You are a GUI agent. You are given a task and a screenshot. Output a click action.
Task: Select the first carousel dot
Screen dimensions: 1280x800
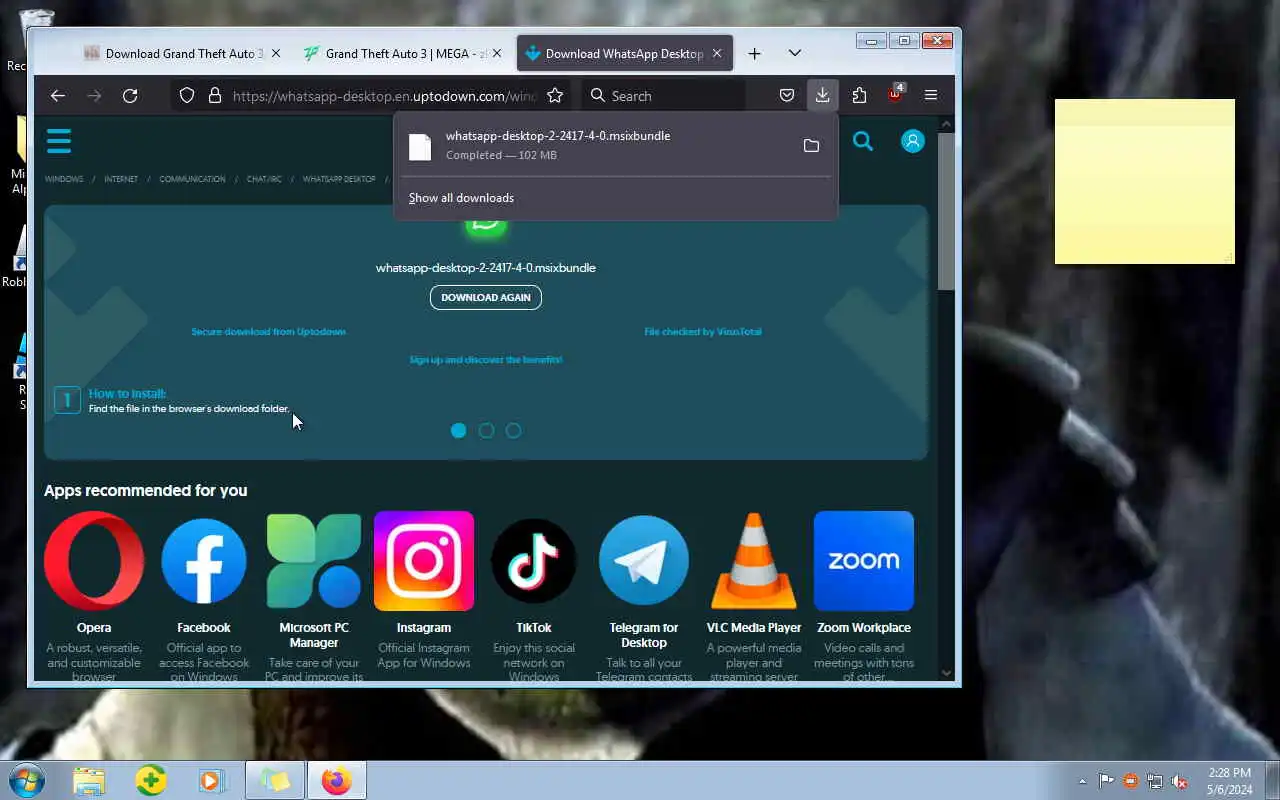458,431
